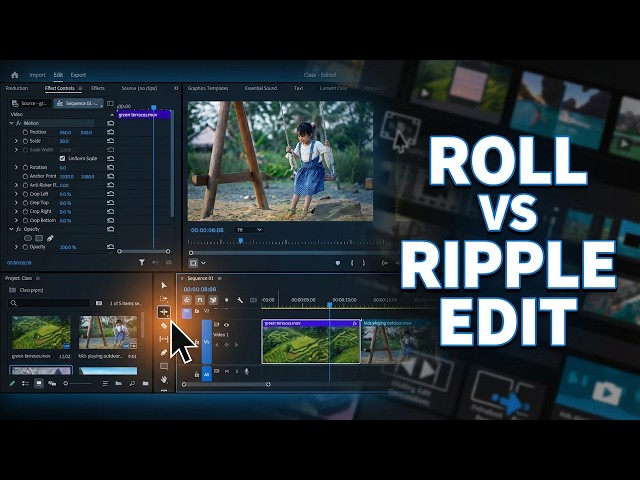Click Find magnifier icon in Project panel footer

[x=132, y=383]
